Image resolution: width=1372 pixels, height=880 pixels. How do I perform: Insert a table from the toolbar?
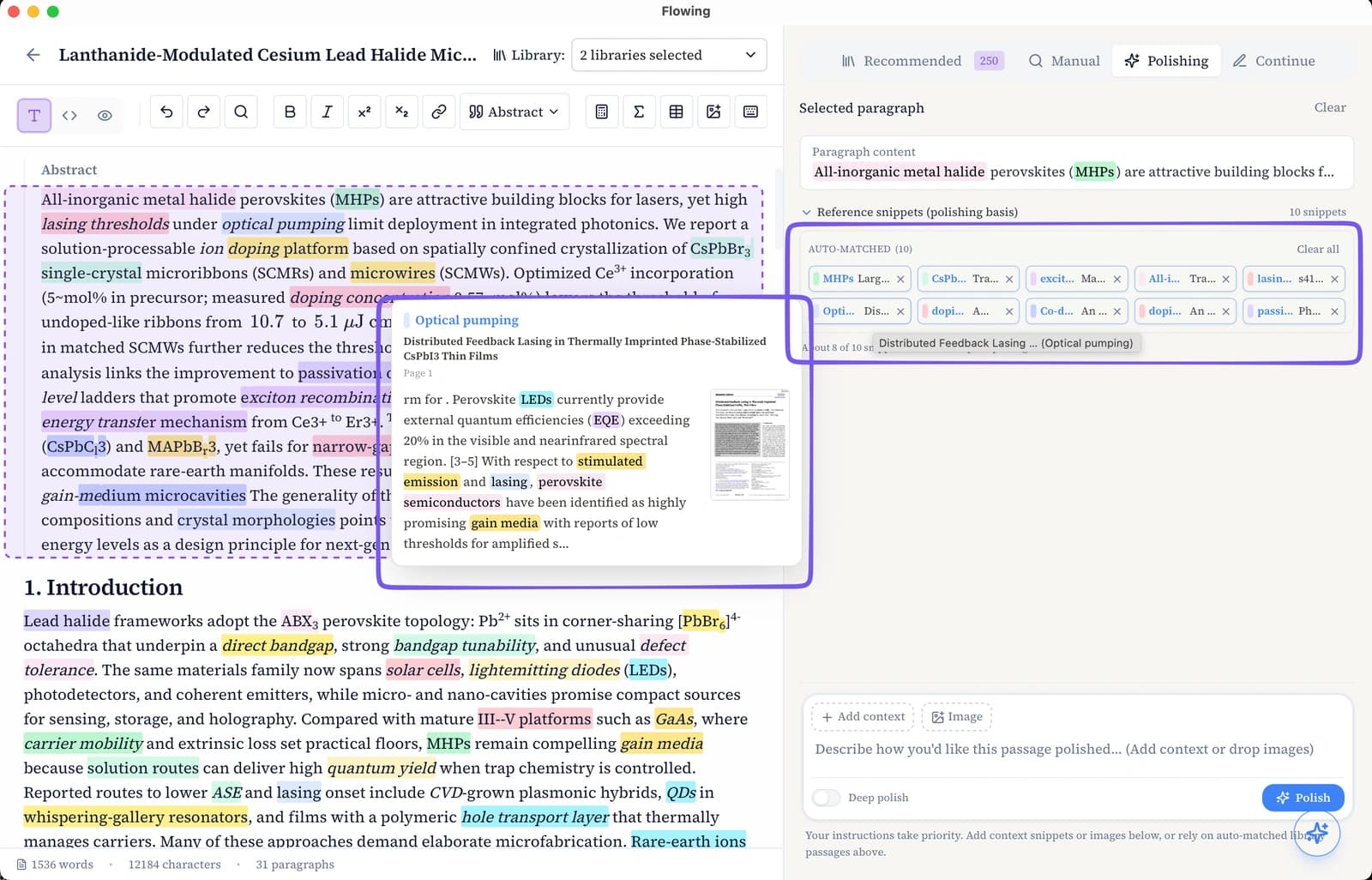(x=676, y=112)
